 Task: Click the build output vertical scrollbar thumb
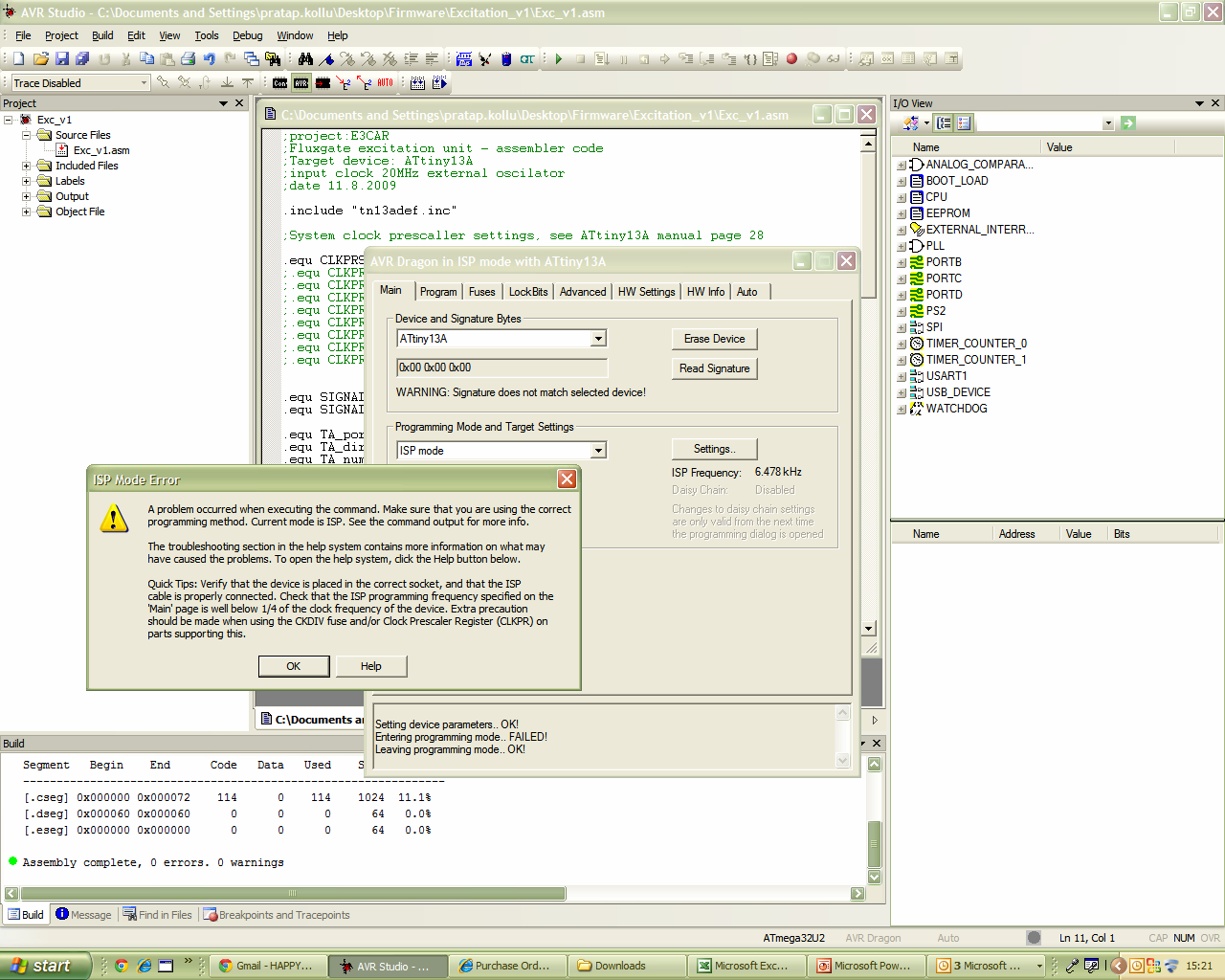[x=874, y=843]
